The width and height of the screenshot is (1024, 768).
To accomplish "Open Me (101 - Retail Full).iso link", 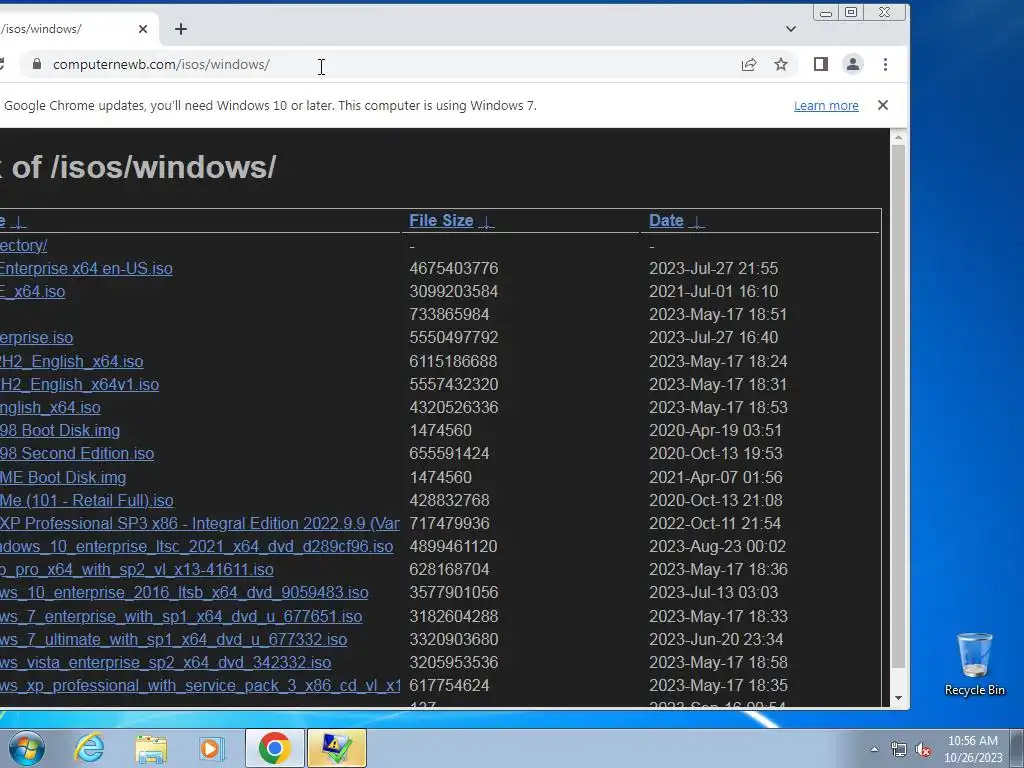I will 87,500.
